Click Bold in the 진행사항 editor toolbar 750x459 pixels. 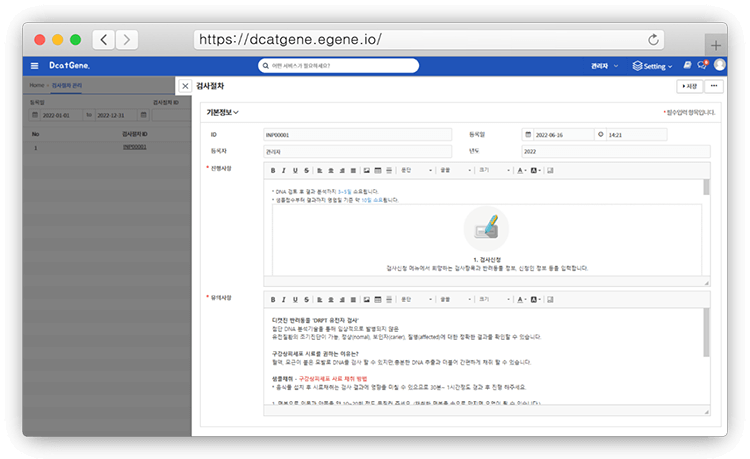[273, 170]
